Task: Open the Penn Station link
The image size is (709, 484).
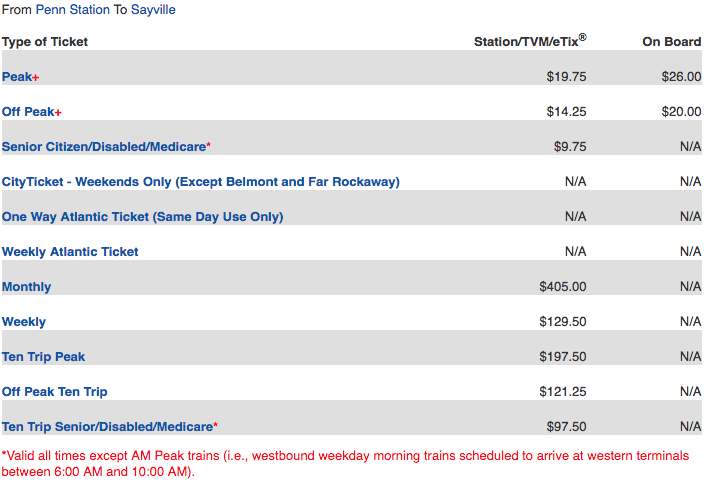Action: (x=72, y=9)
